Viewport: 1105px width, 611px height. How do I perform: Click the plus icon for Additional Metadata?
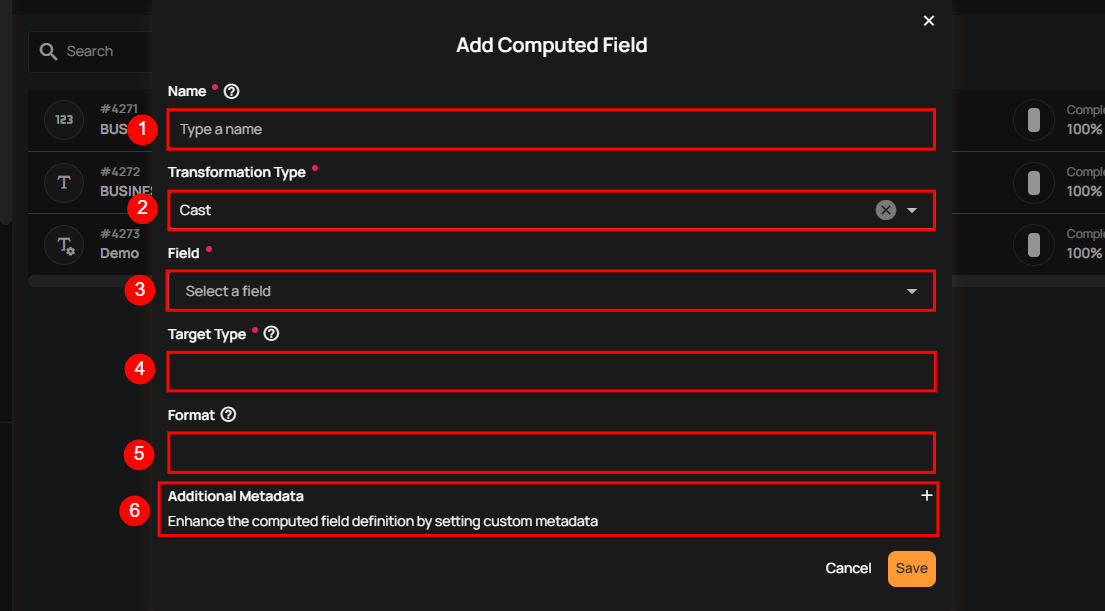pyautogui.click(x=926, y=495)
